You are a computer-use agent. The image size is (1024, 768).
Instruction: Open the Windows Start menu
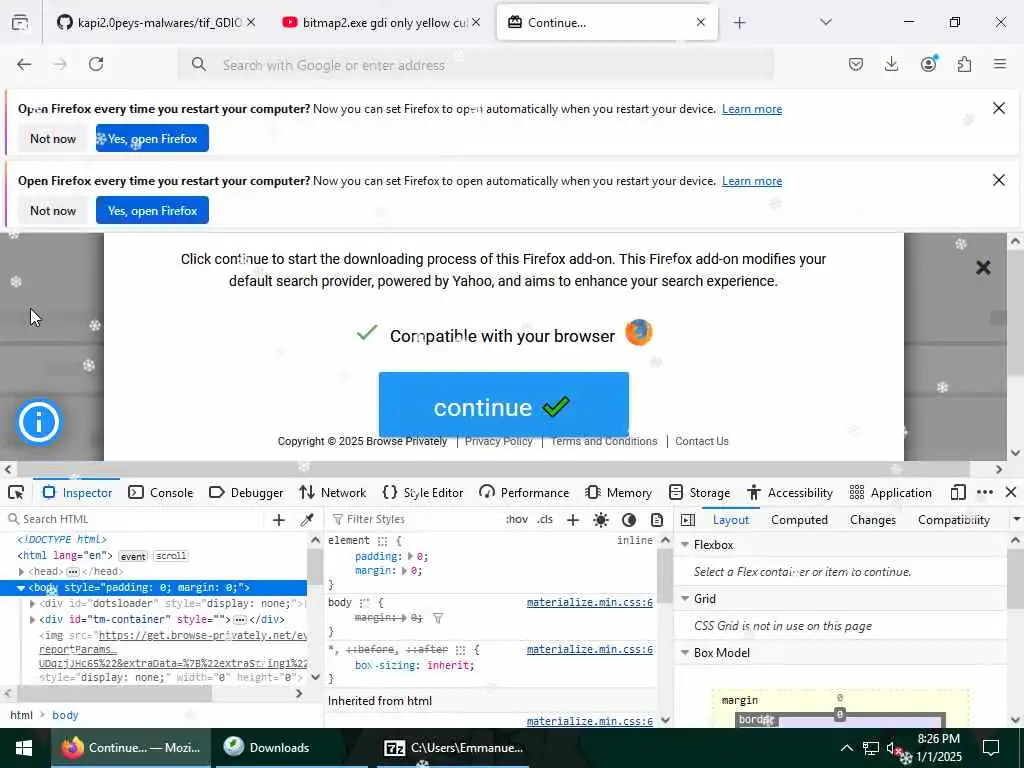click(24, 748)
